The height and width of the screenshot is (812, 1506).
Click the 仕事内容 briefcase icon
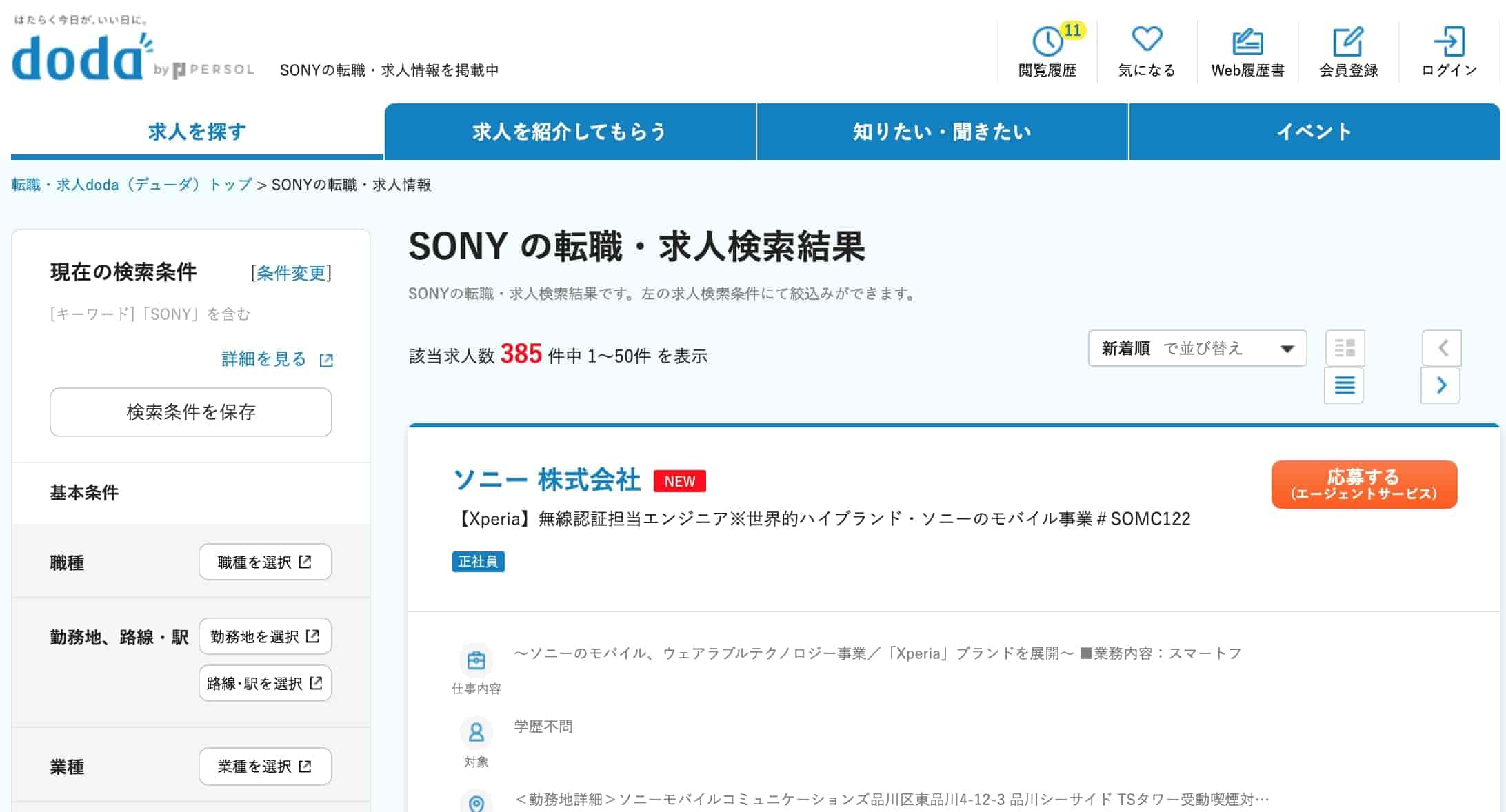click(x=476, y=660)
